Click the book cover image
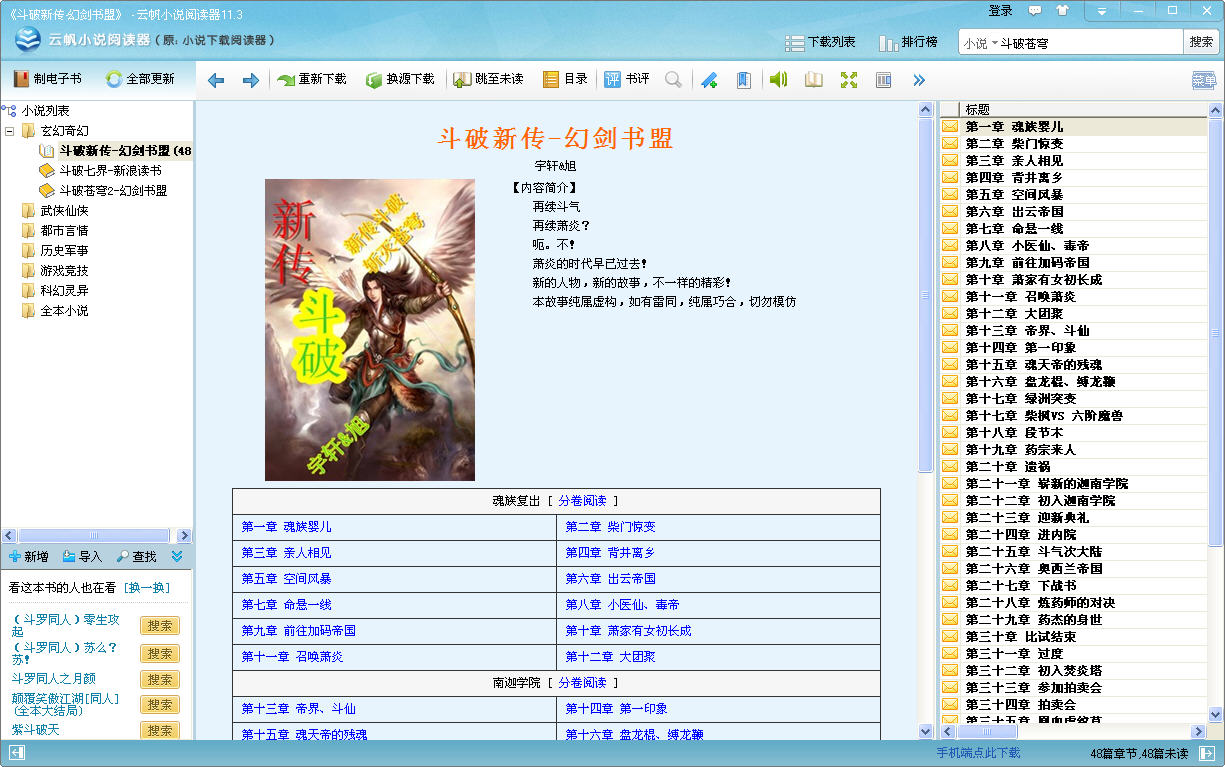1225x767 pixels. (370, 330)
